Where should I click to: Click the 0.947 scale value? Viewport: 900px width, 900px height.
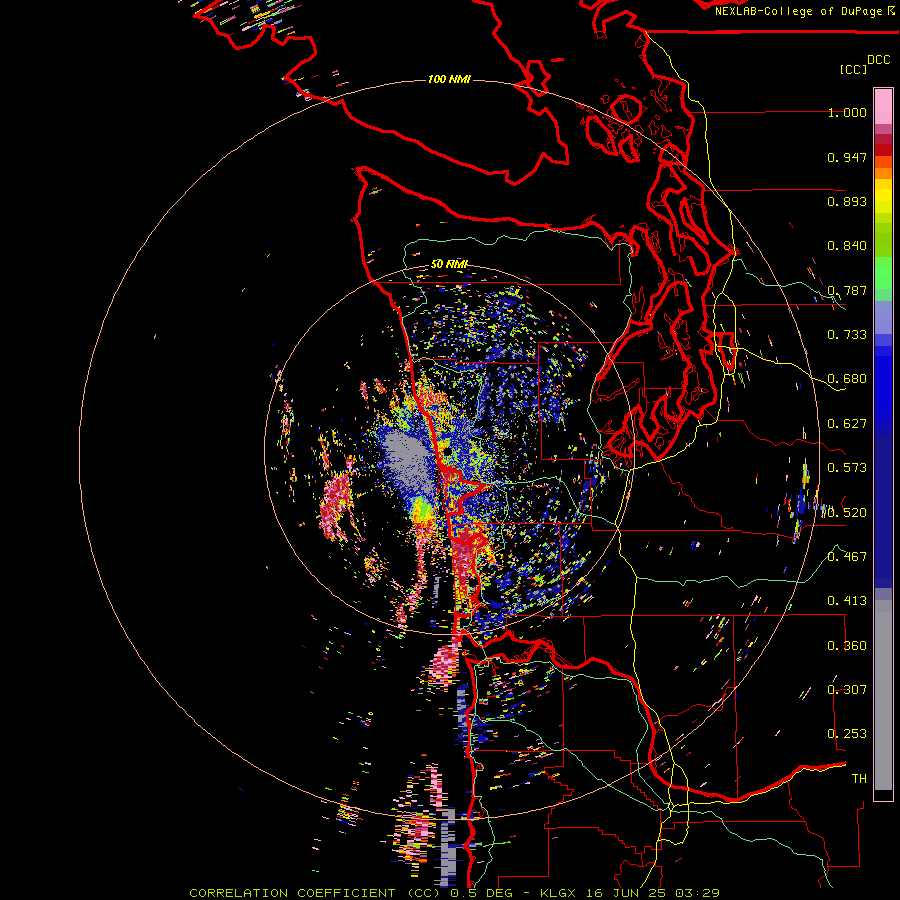(847, 157)
